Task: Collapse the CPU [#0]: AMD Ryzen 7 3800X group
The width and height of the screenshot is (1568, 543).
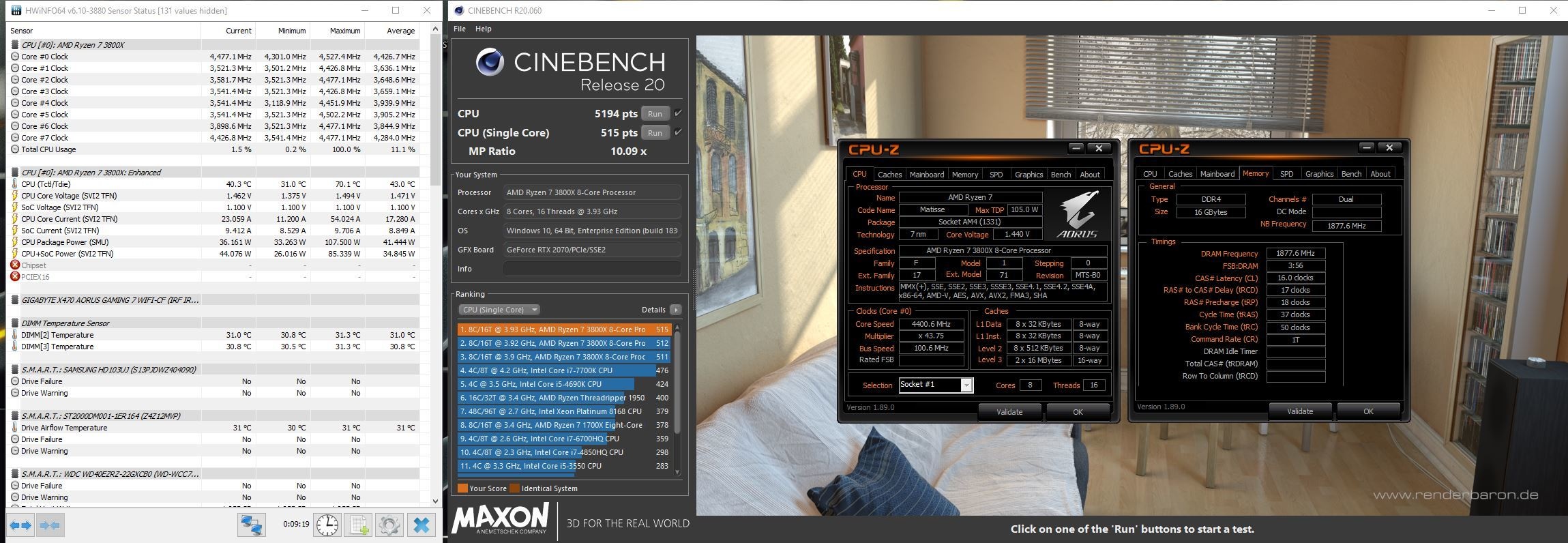Action: coord(15,45)
